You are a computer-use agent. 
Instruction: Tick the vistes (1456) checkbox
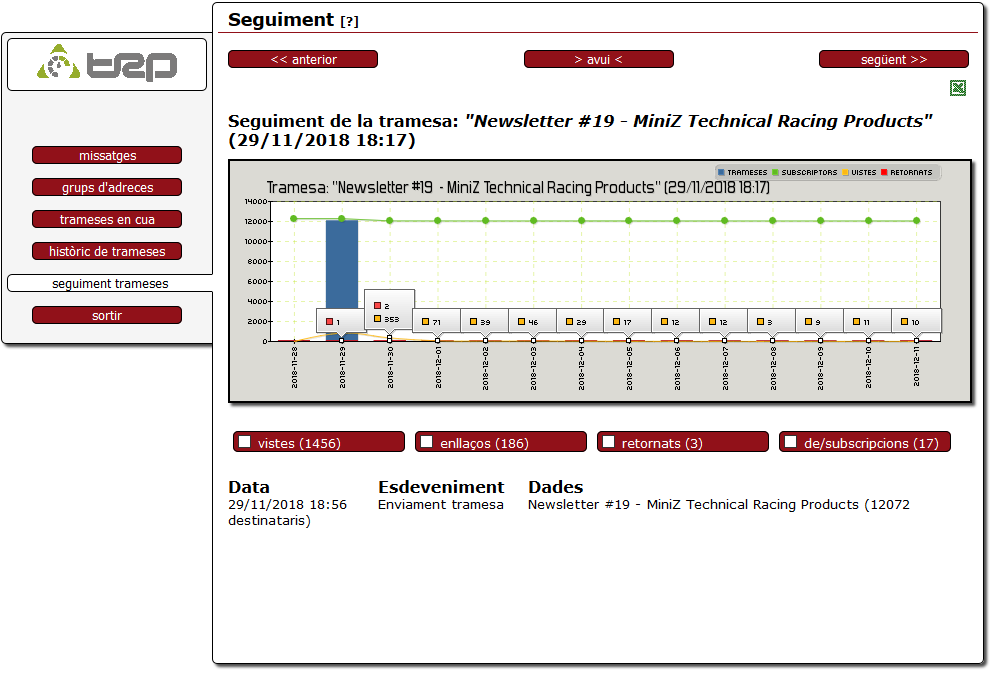(x=245, y=442)
